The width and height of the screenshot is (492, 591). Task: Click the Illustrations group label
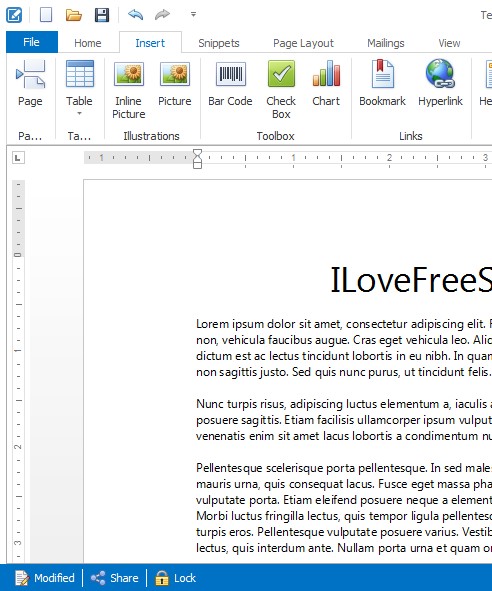(151, 136)
